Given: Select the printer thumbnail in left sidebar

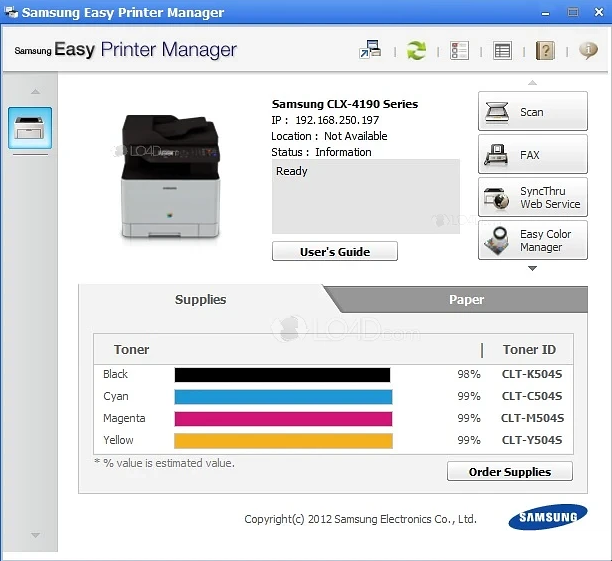Looking at the screenshot, I should 30,128.
